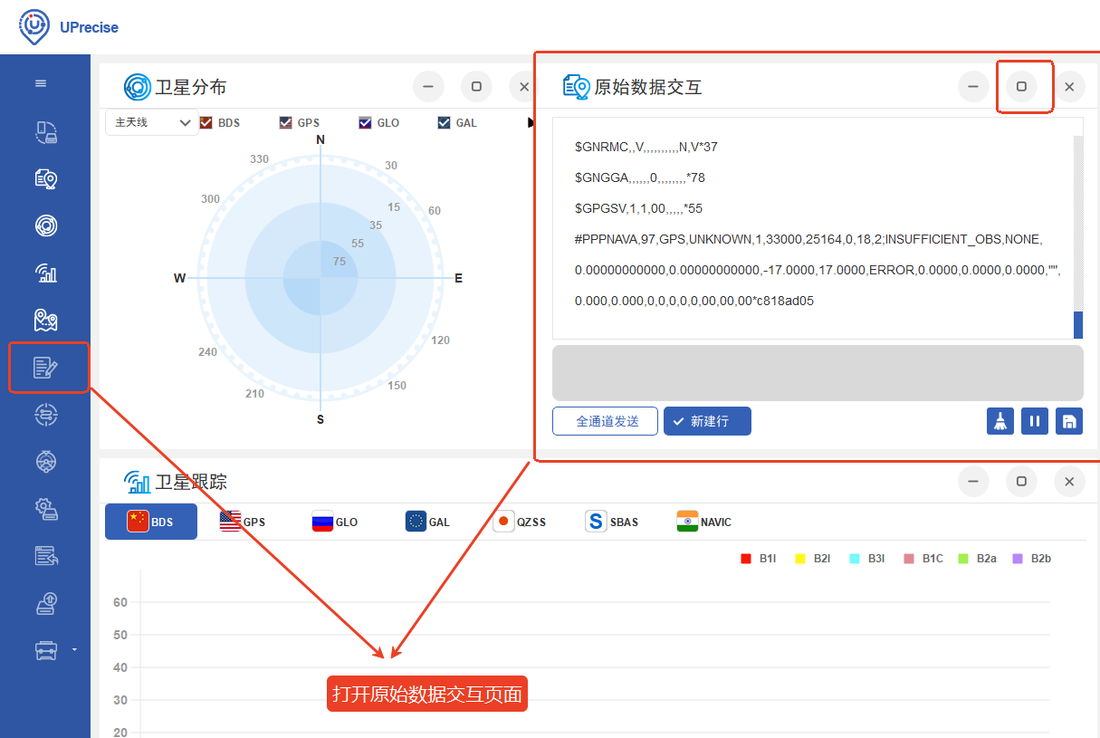Click the 卫星跟踪 panel title
The image size is (1100, 738).
pos(191,482)
